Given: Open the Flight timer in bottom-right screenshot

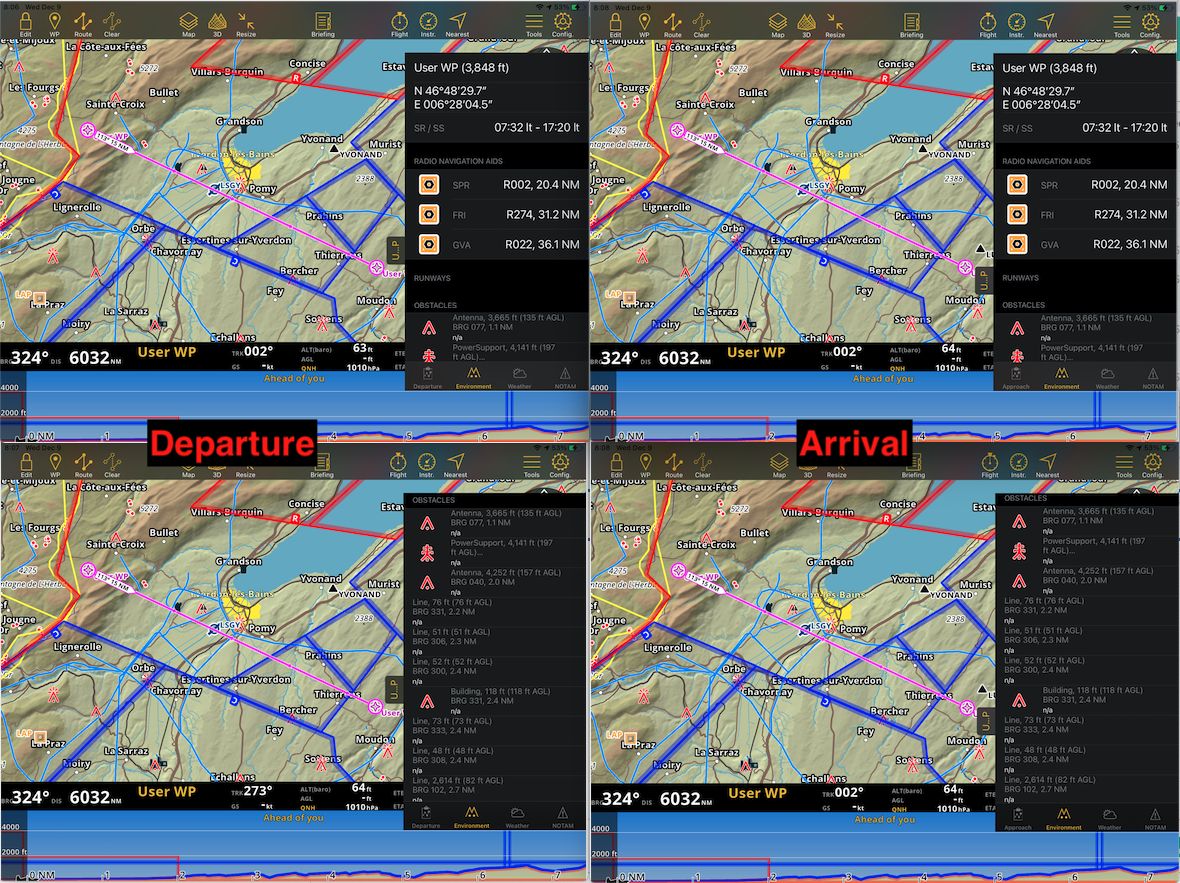Looking at the screenshot, I should 988,463.
